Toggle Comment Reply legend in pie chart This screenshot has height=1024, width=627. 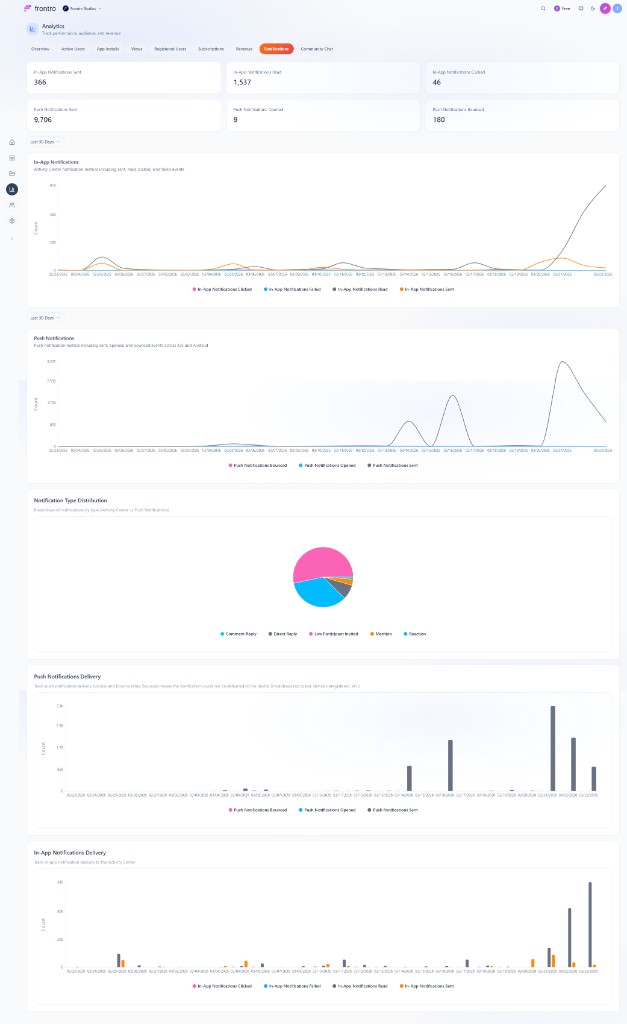(240, 633)
